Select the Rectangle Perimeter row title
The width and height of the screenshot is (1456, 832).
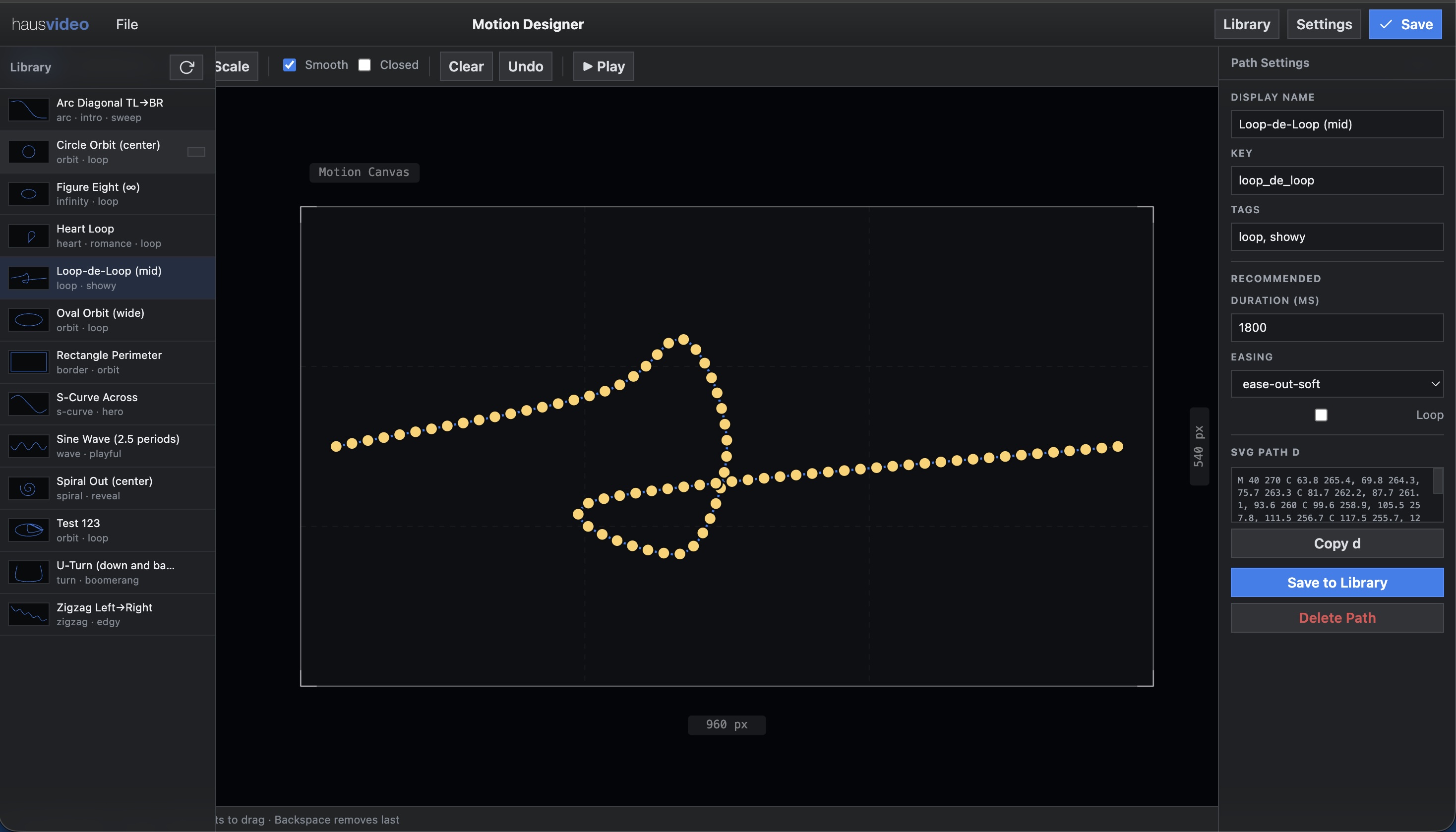[109, 356]
